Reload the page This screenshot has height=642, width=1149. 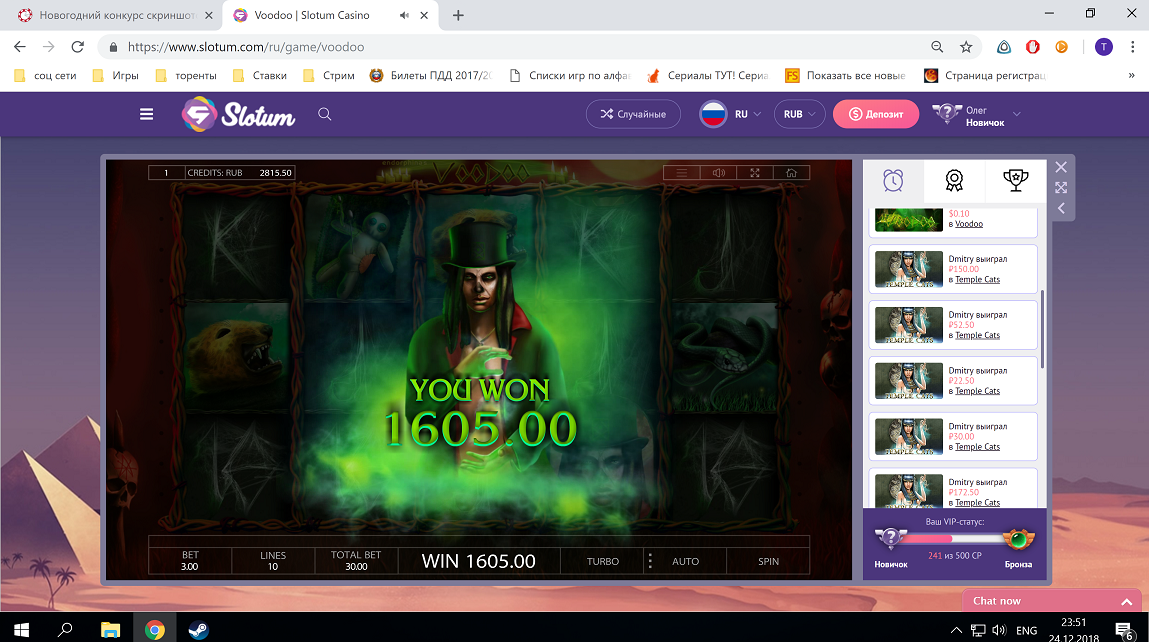pyautogui.click(x=77, y=47)
